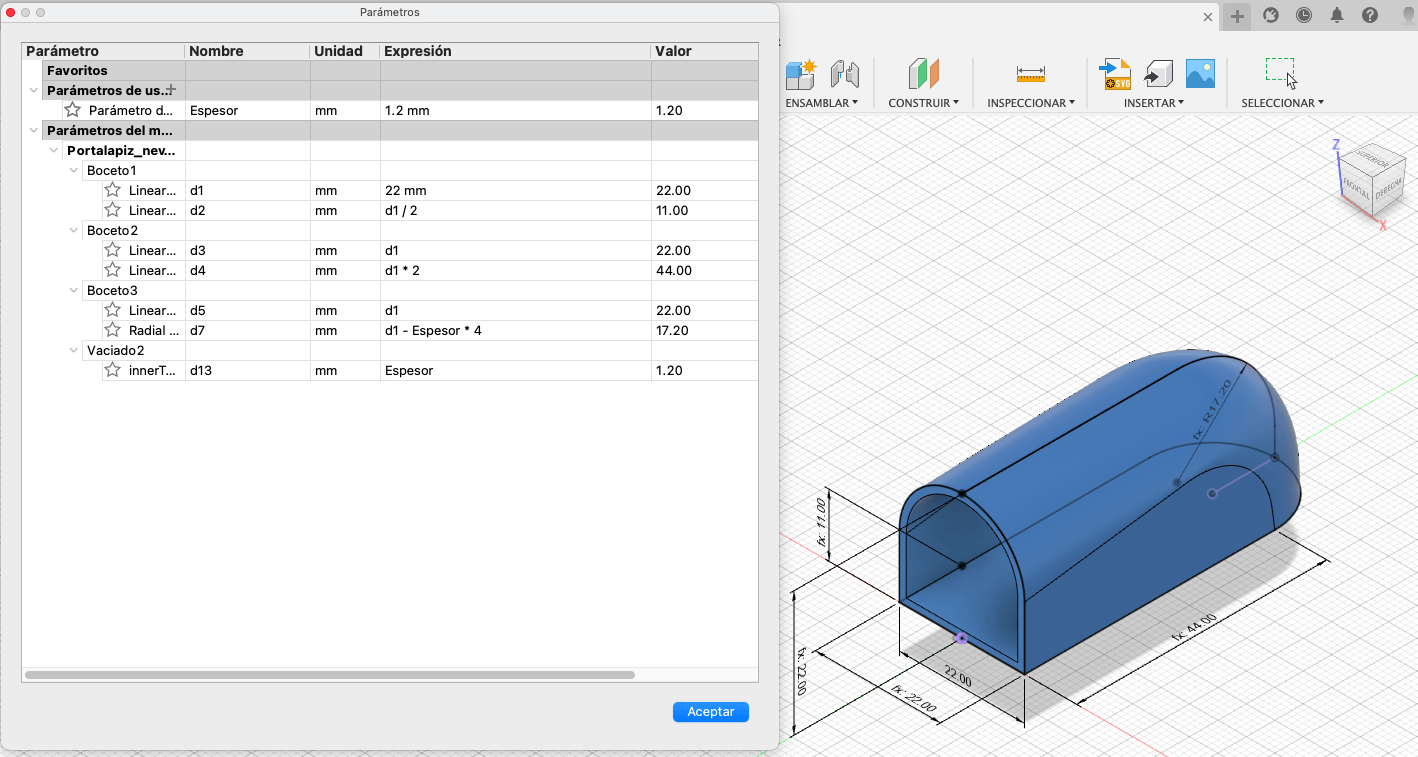Click the measure ruler icon

click(1030, 74)
